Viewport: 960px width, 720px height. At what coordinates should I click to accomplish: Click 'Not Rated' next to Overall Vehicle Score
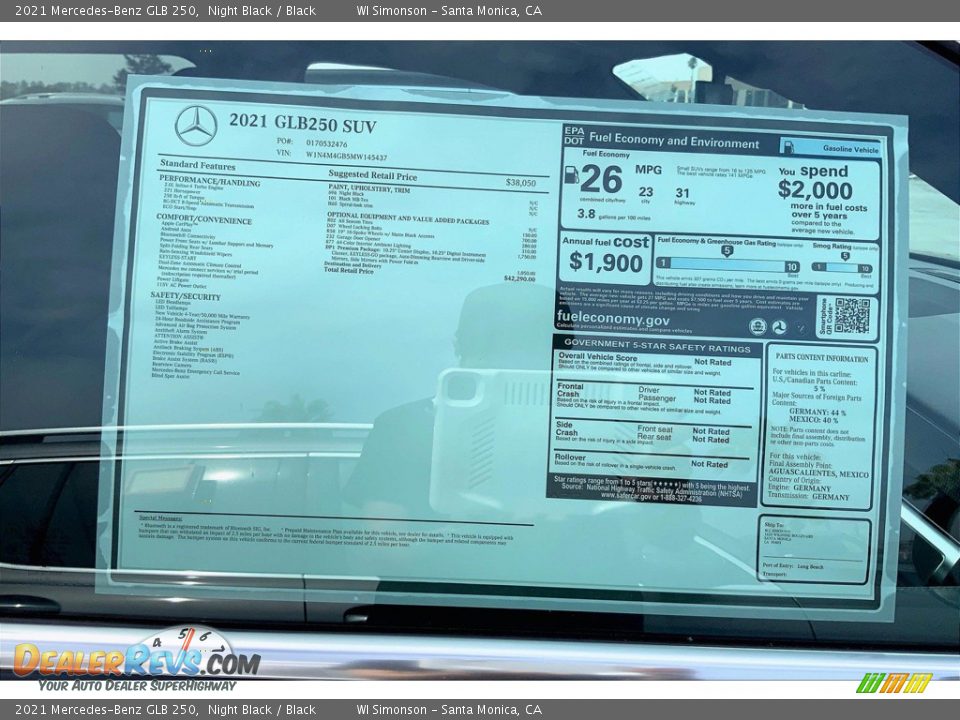pyautogui.click(x=713, y=362)
